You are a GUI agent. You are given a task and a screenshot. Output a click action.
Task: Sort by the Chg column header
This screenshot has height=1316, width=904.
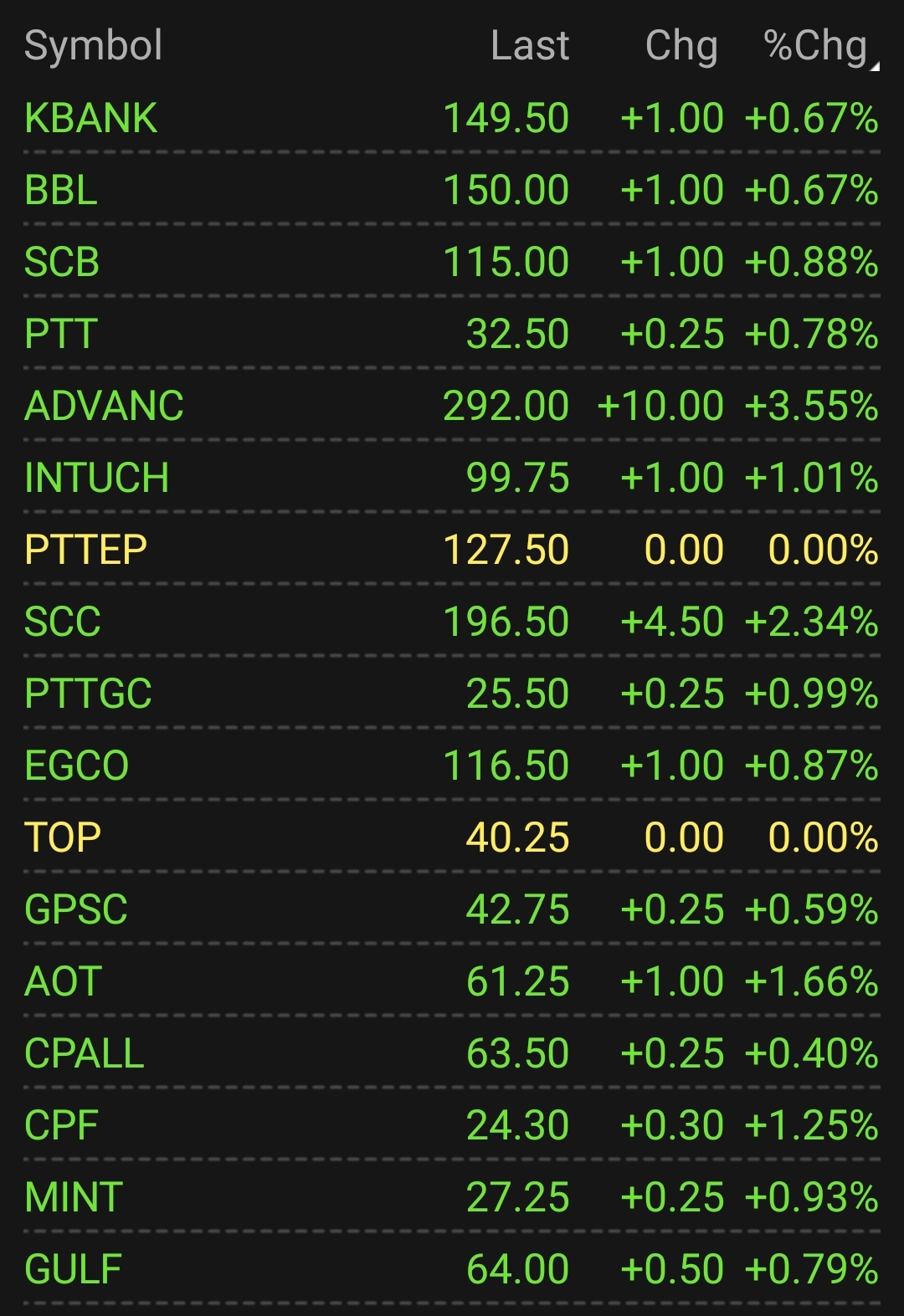click(681, 45)
